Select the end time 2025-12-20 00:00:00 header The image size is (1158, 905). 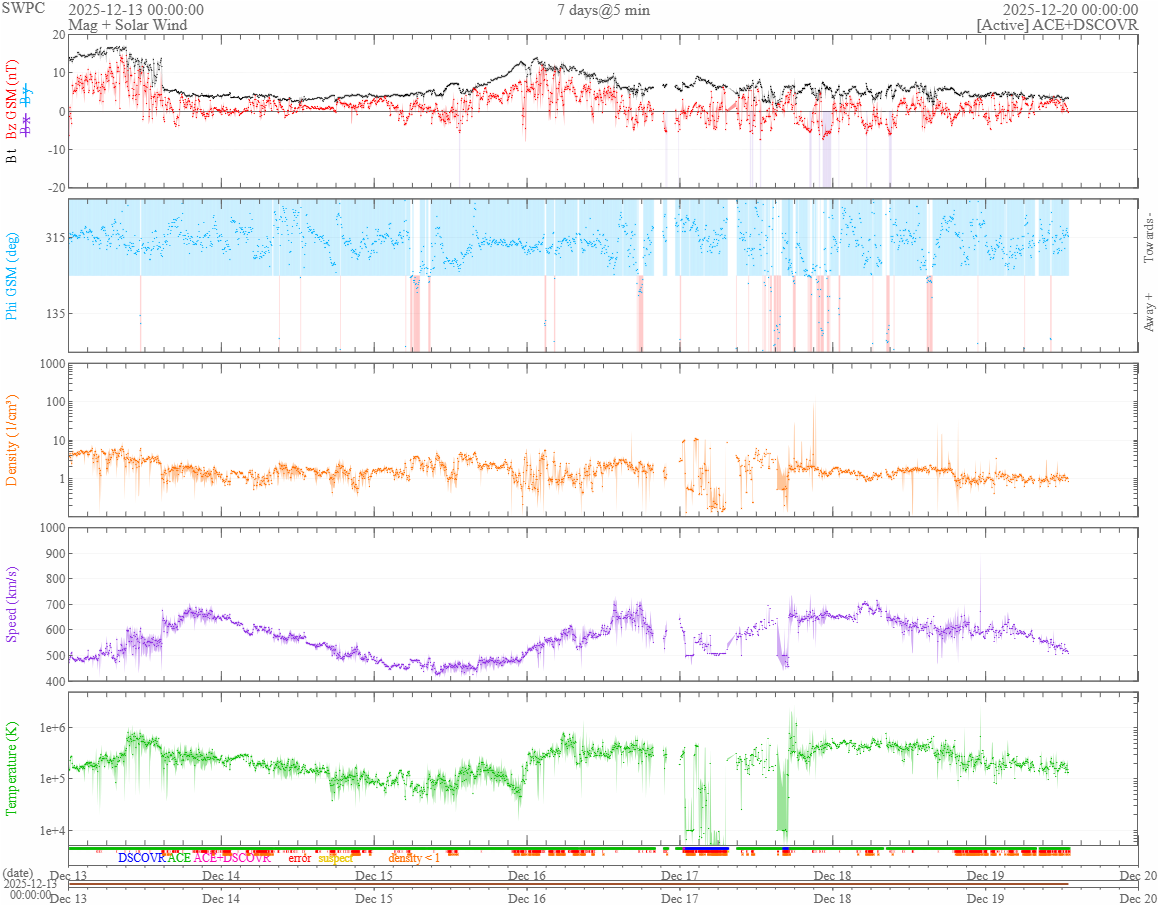click(1070, 10)
